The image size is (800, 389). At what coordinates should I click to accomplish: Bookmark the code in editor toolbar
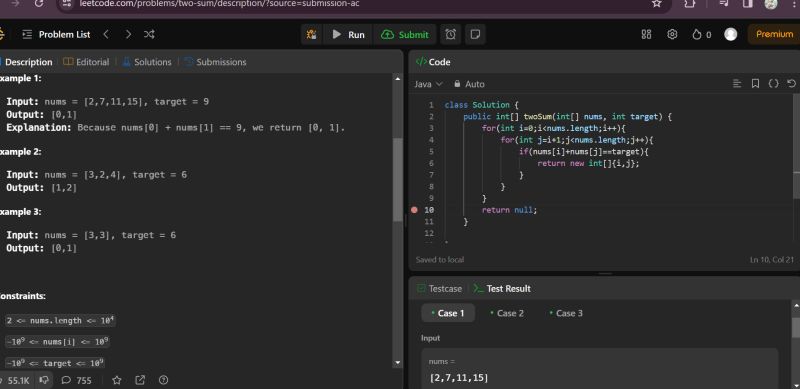coord(756,84)
